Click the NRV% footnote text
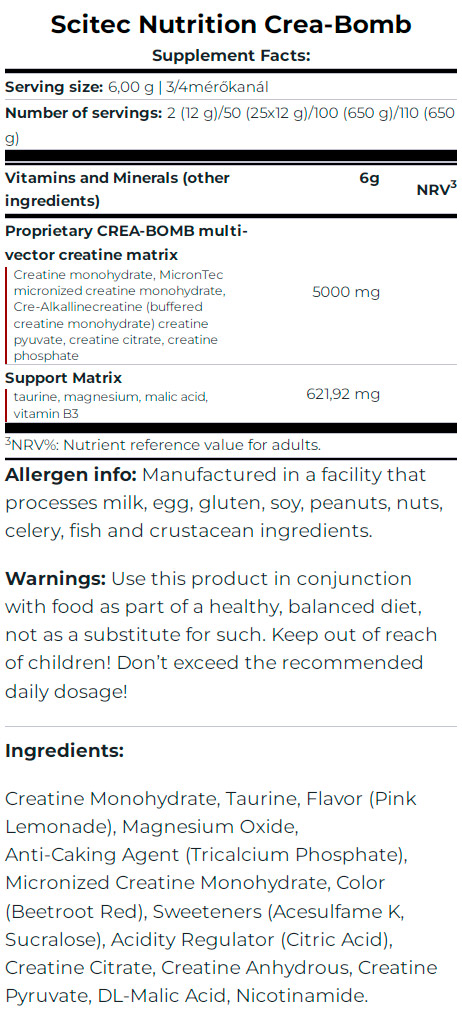 tap(163, 446)
